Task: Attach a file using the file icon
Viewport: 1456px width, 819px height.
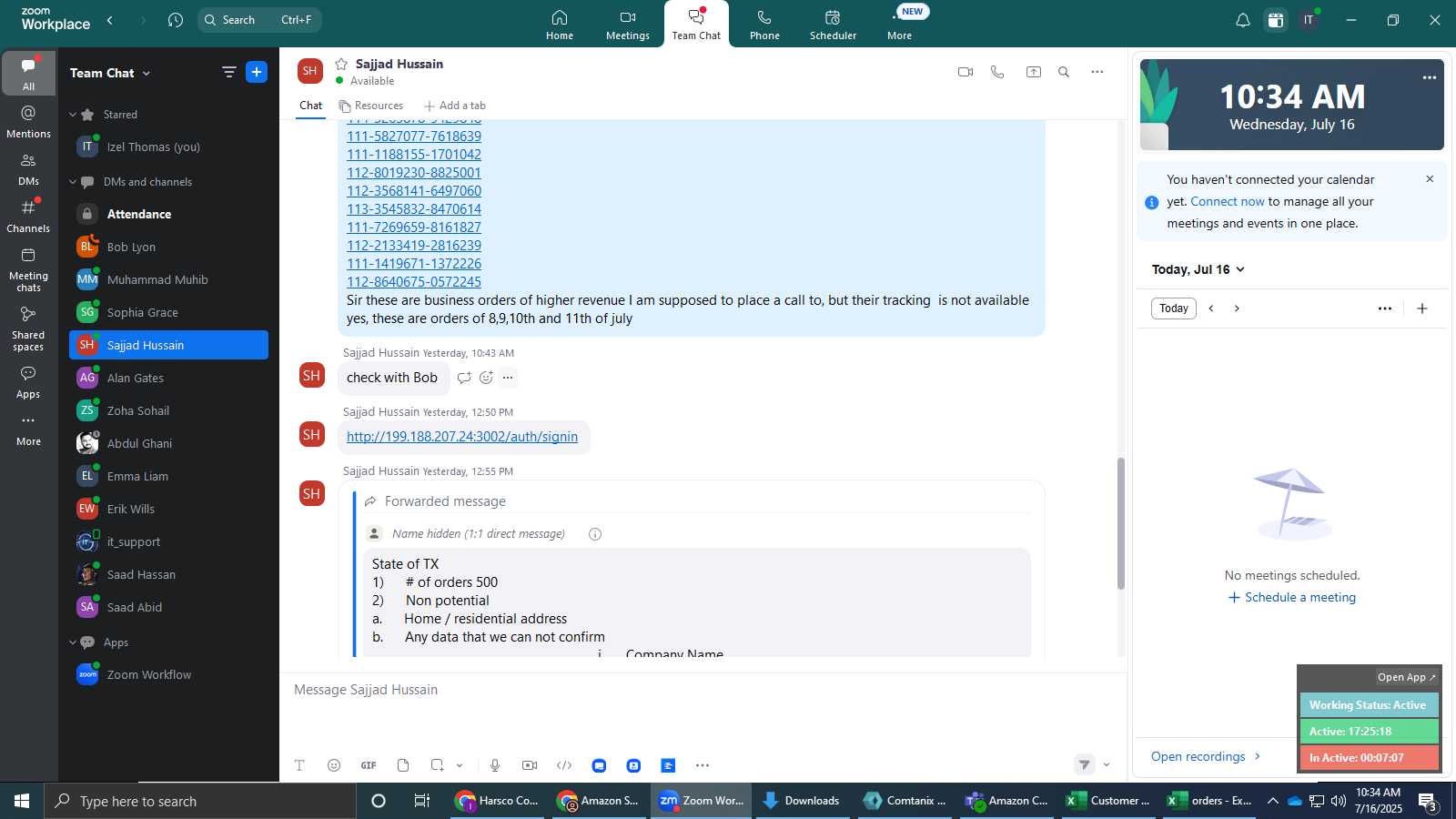Action: click(403, 765)
